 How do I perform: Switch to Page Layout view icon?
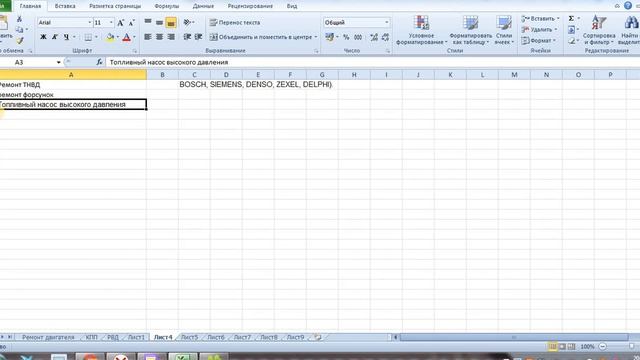click(x=562, y=347)
